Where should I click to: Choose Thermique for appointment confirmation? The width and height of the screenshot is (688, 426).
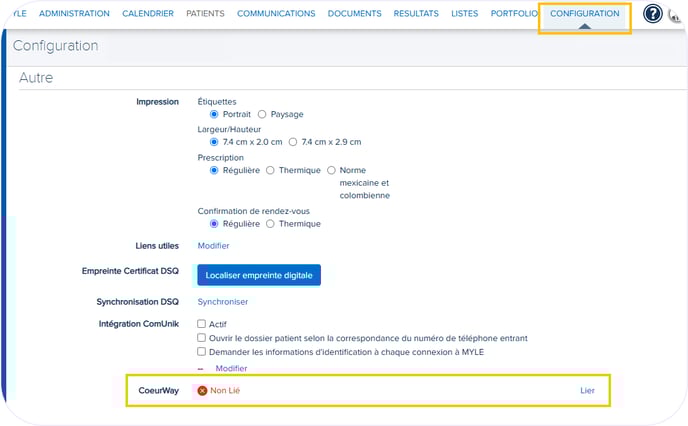coord(270,224)
